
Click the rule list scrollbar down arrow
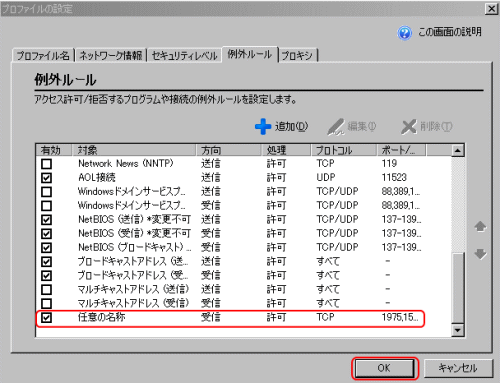(458, 330)
